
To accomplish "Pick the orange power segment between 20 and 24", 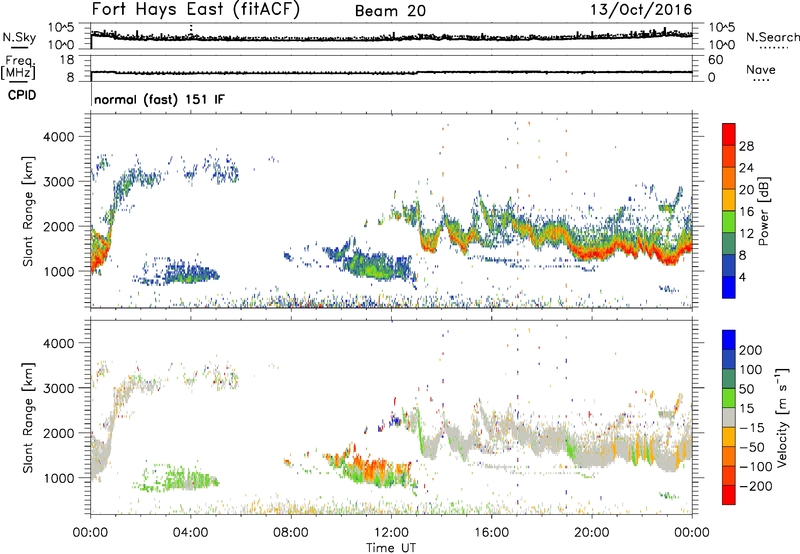I will click(x=729, y=179).
